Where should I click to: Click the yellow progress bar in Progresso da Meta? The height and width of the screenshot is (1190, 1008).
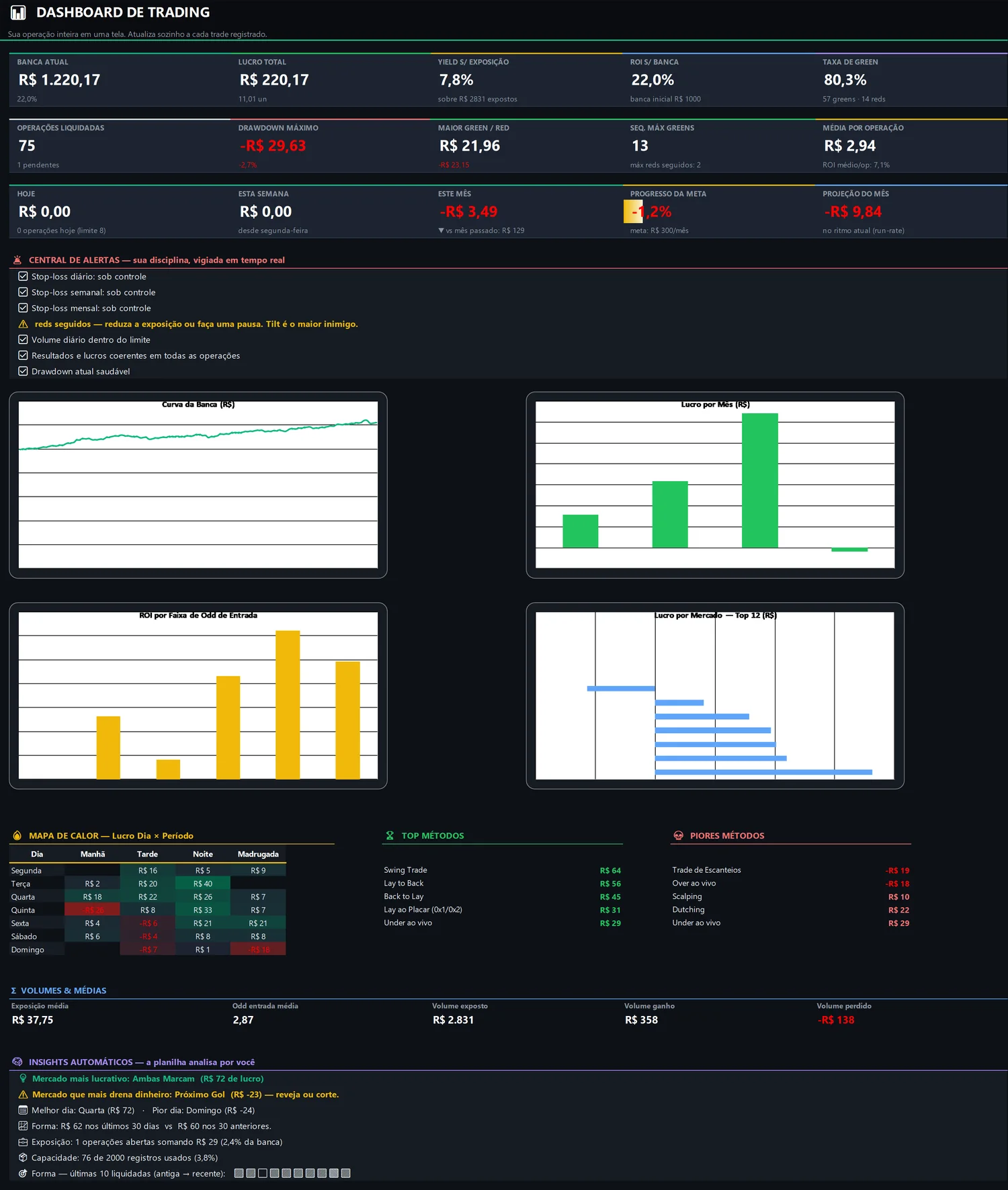(x=633, y=212)
